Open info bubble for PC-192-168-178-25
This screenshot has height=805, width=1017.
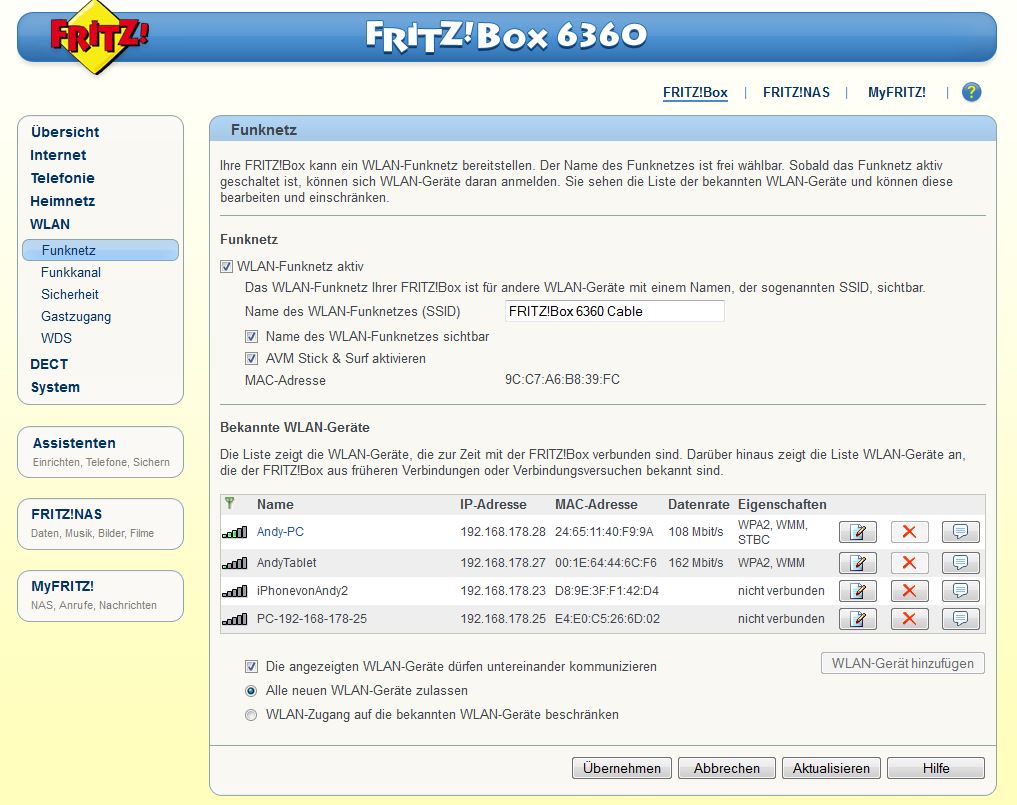coord(961,618)
